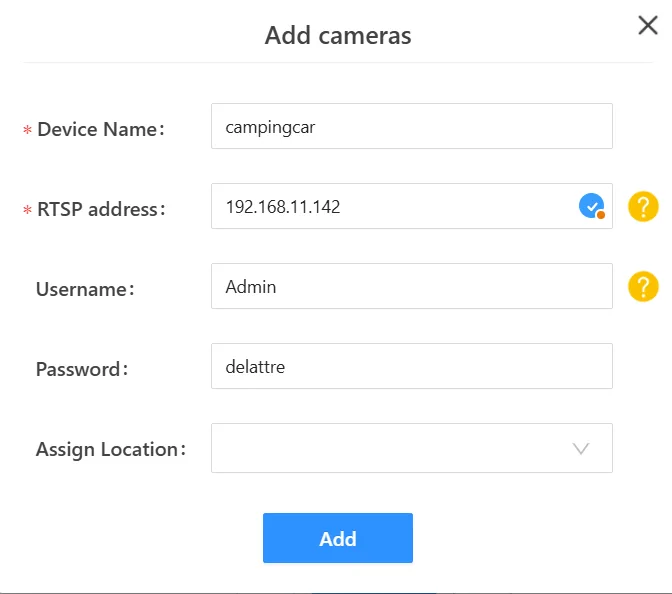Image resolution: width=672 pixels, height=594 pixels.
Task: Expand Assign Location using chevron arrow
Action: (x=581, y=448)
